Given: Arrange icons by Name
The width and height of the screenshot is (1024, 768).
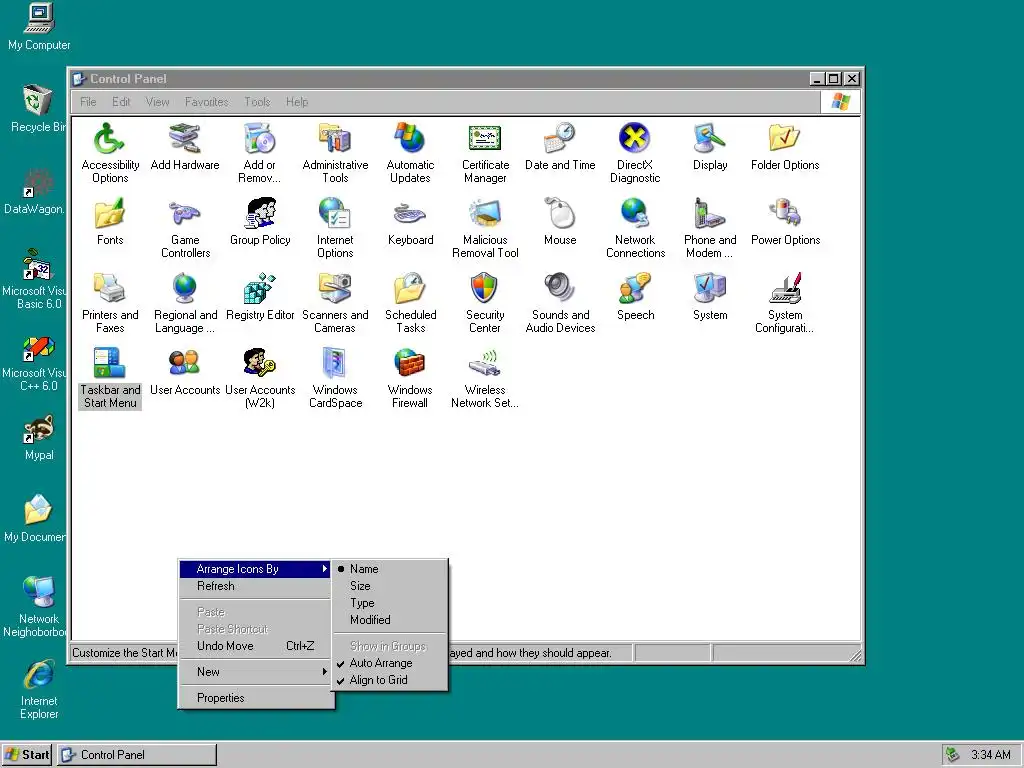Looking at the screenshot, I should click(390, 569).
